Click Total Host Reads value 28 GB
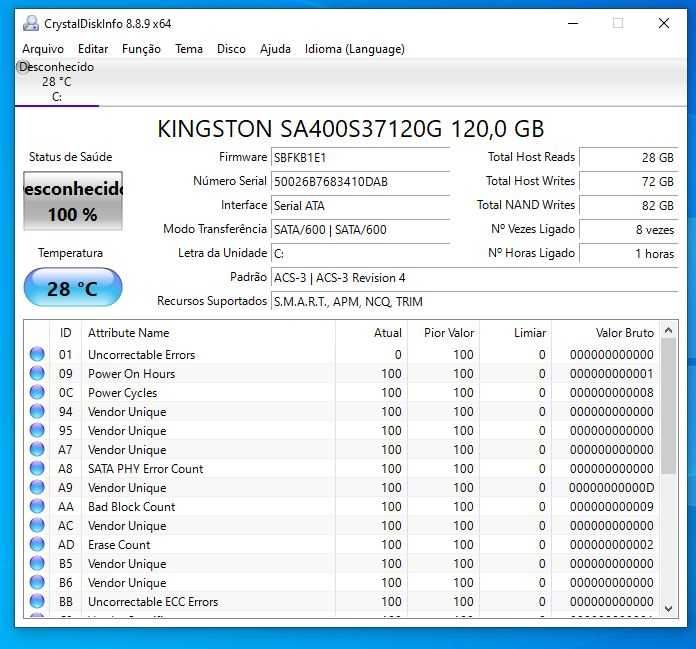696x649 pixels. (629, 158)
